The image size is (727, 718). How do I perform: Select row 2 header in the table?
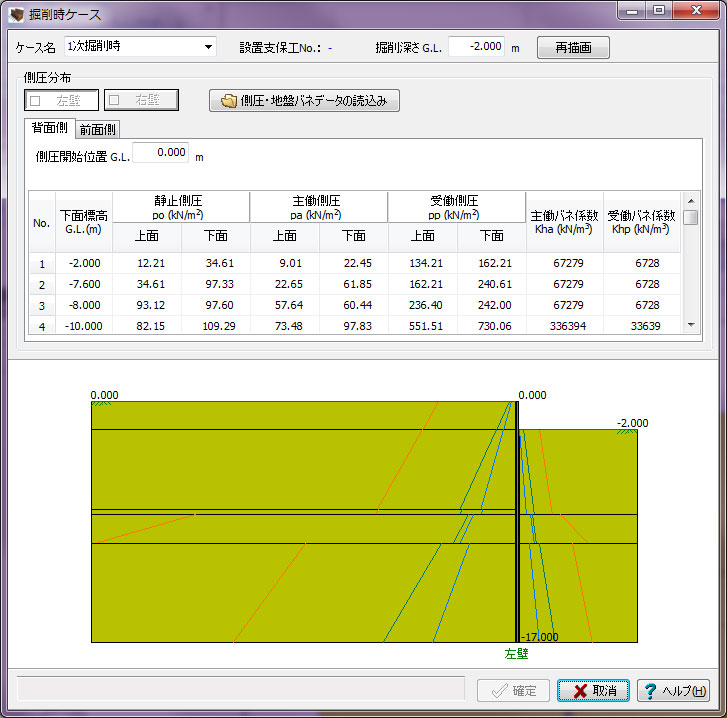(42, 284)
